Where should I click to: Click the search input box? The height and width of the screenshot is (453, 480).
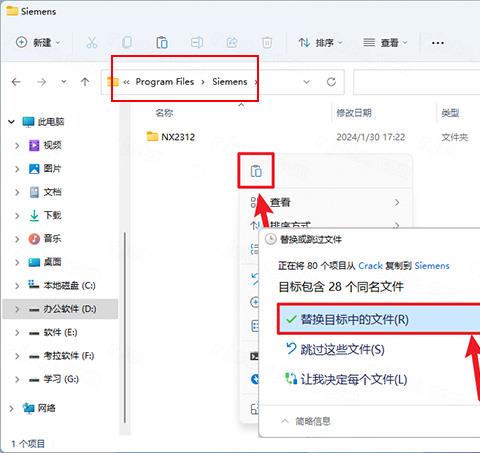[x=416, y=82]
